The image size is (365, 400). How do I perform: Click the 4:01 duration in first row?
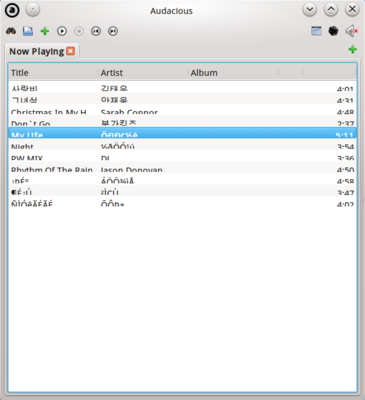pos(345,89)
